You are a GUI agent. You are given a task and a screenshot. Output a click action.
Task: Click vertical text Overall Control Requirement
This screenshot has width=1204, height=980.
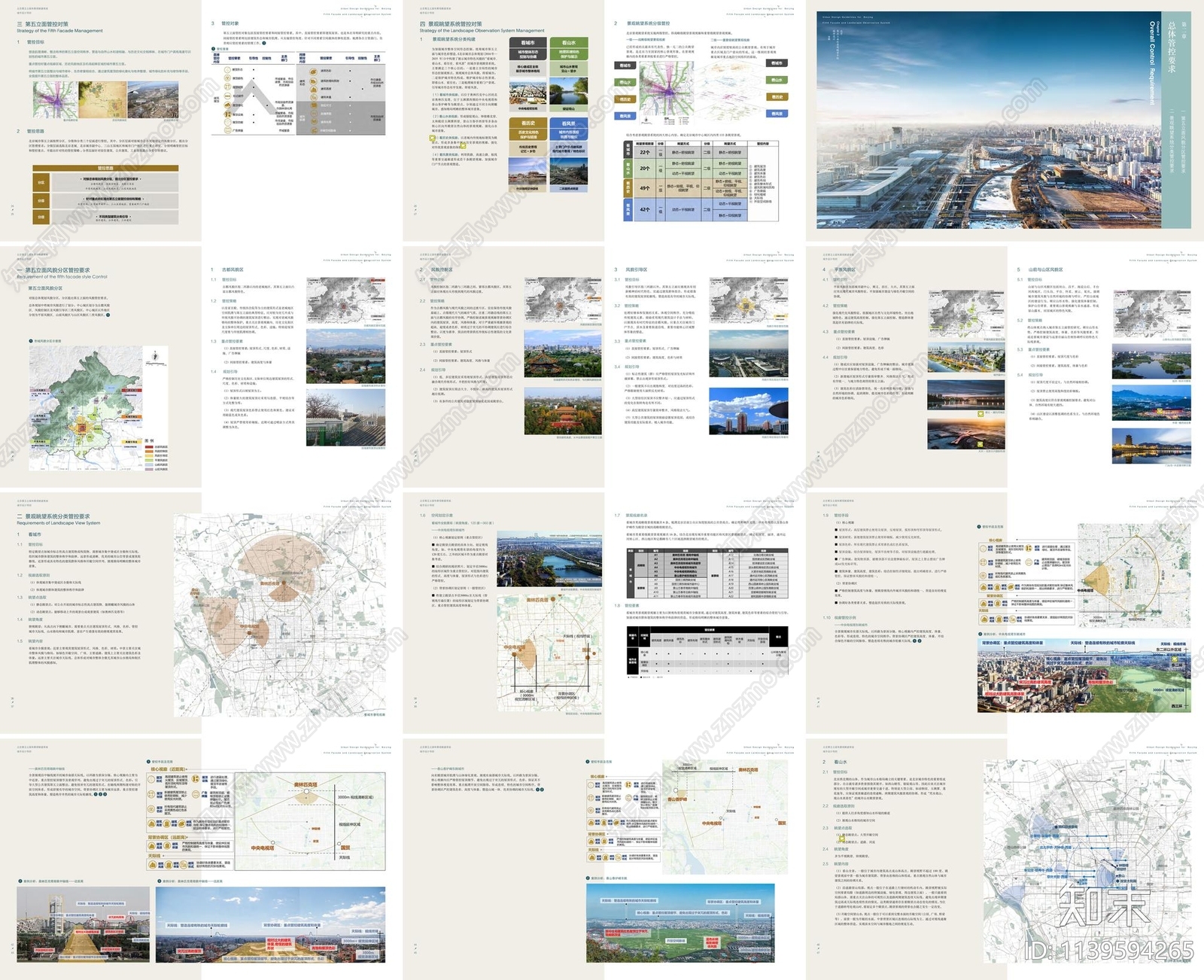click(1152, 62)
